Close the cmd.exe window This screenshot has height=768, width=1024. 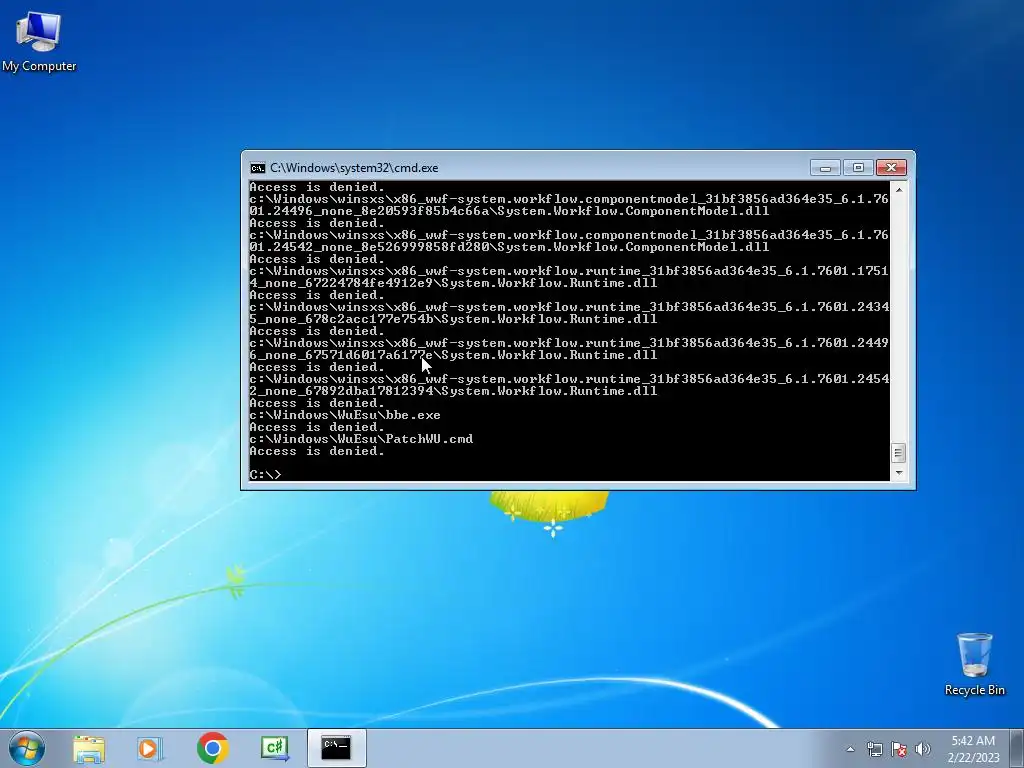891,168
